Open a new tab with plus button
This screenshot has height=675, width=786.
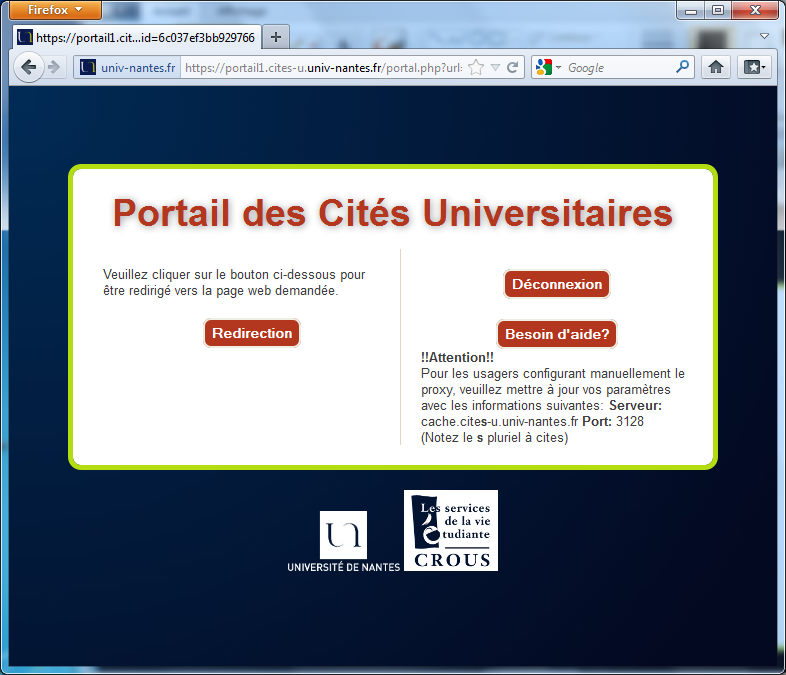tap(276, 38)
